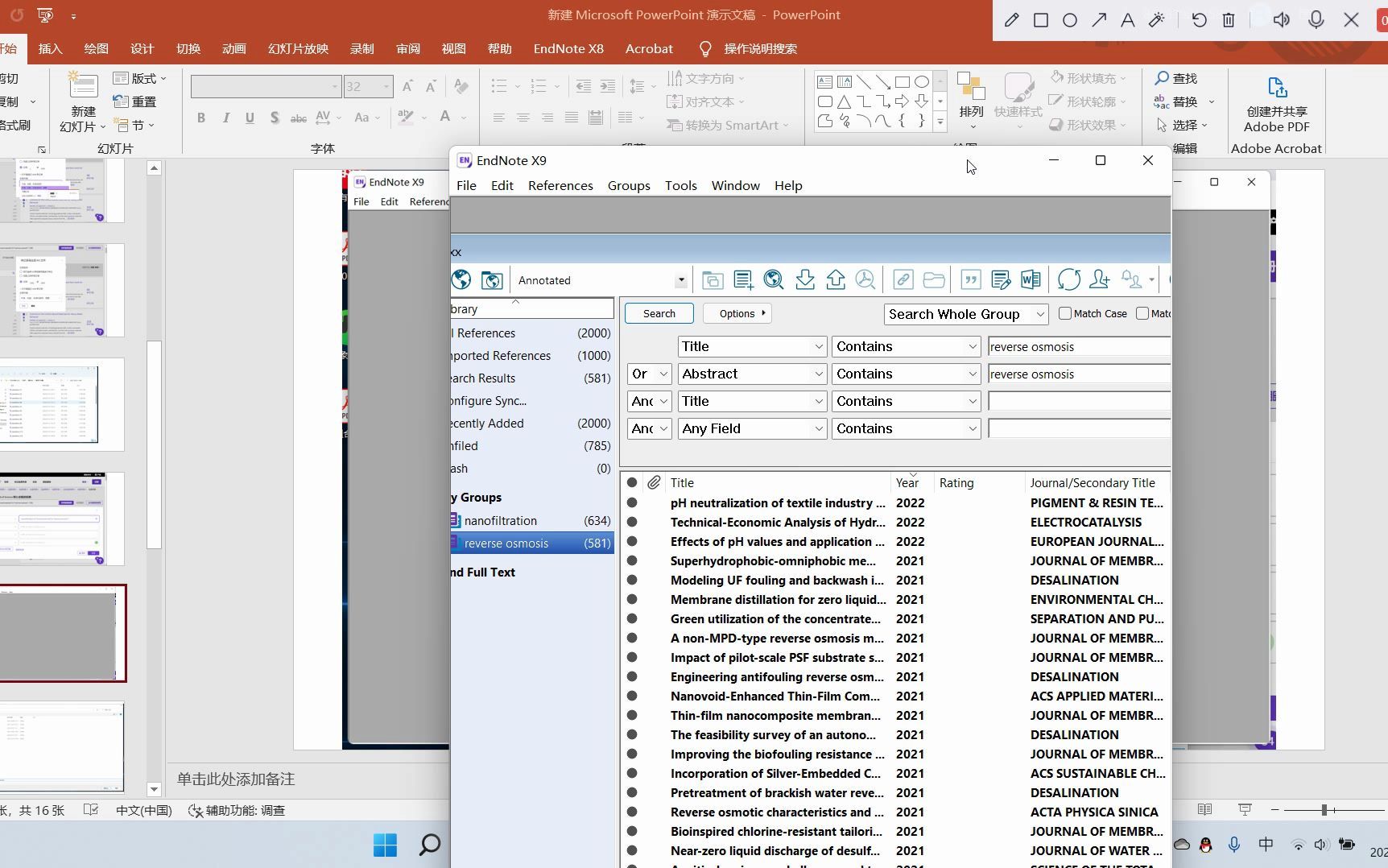Toggle Italic in PowerPoint font group
The image size is (1388, 868).
tap(226, 118)
